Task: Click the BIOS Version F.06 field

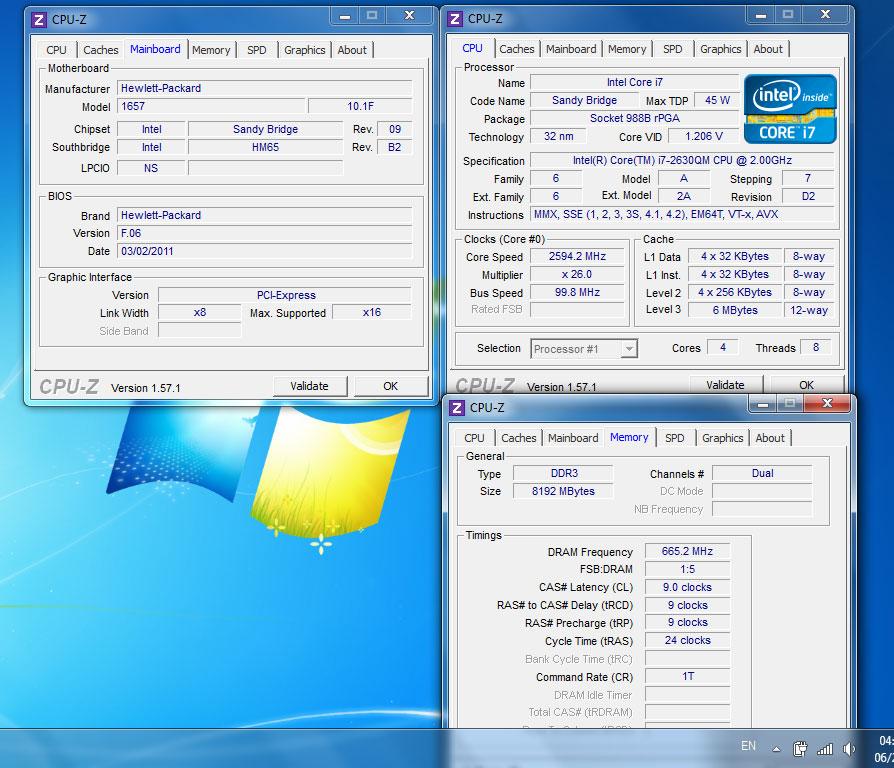Action: click(x=265, y=233)
